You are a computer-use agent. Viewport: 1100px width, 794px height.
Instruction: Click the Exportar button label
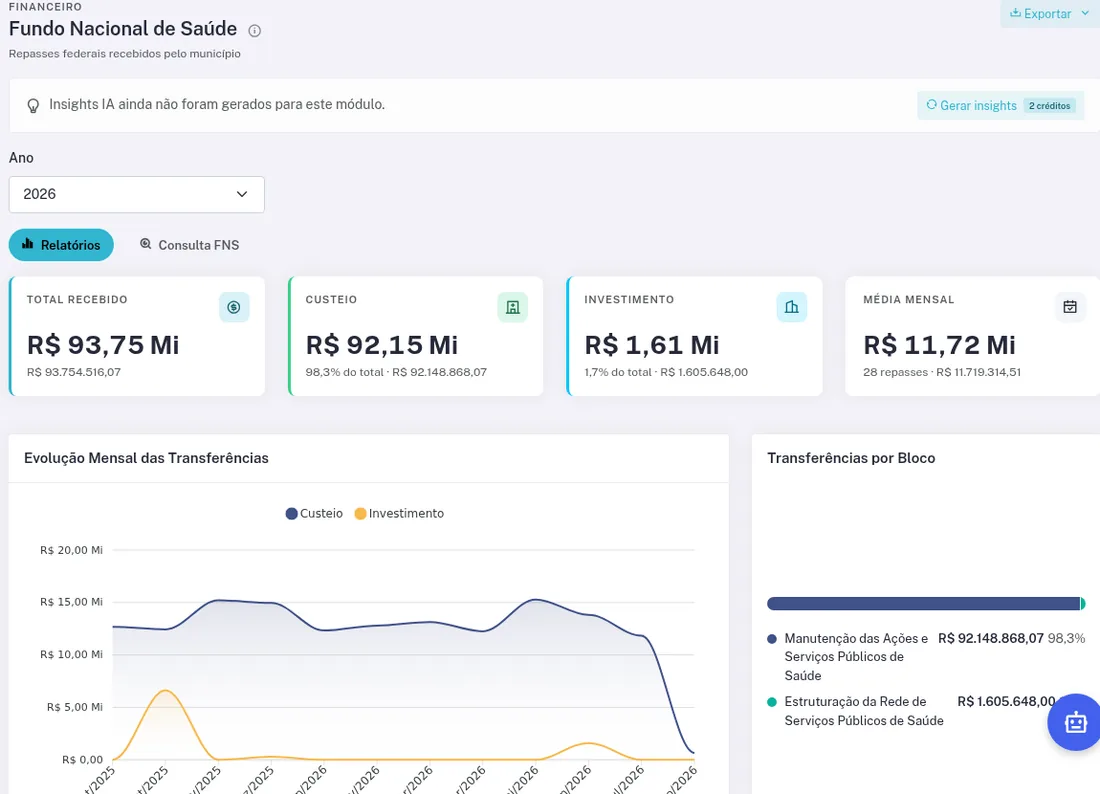[1047, 14]
